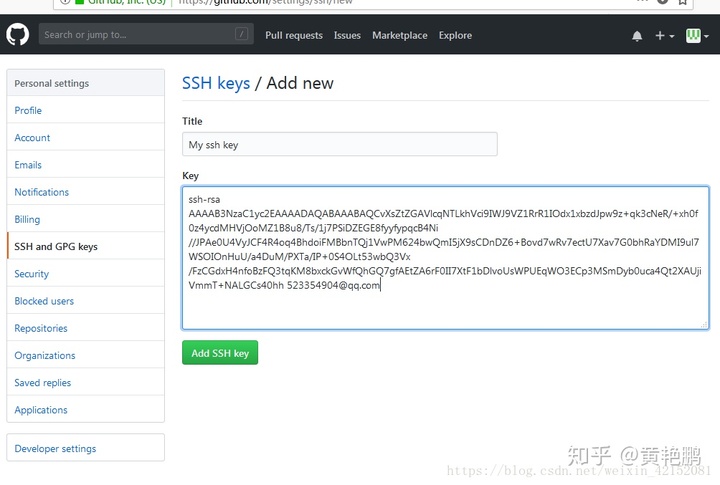Open Applications settings

tap(85, 409)
